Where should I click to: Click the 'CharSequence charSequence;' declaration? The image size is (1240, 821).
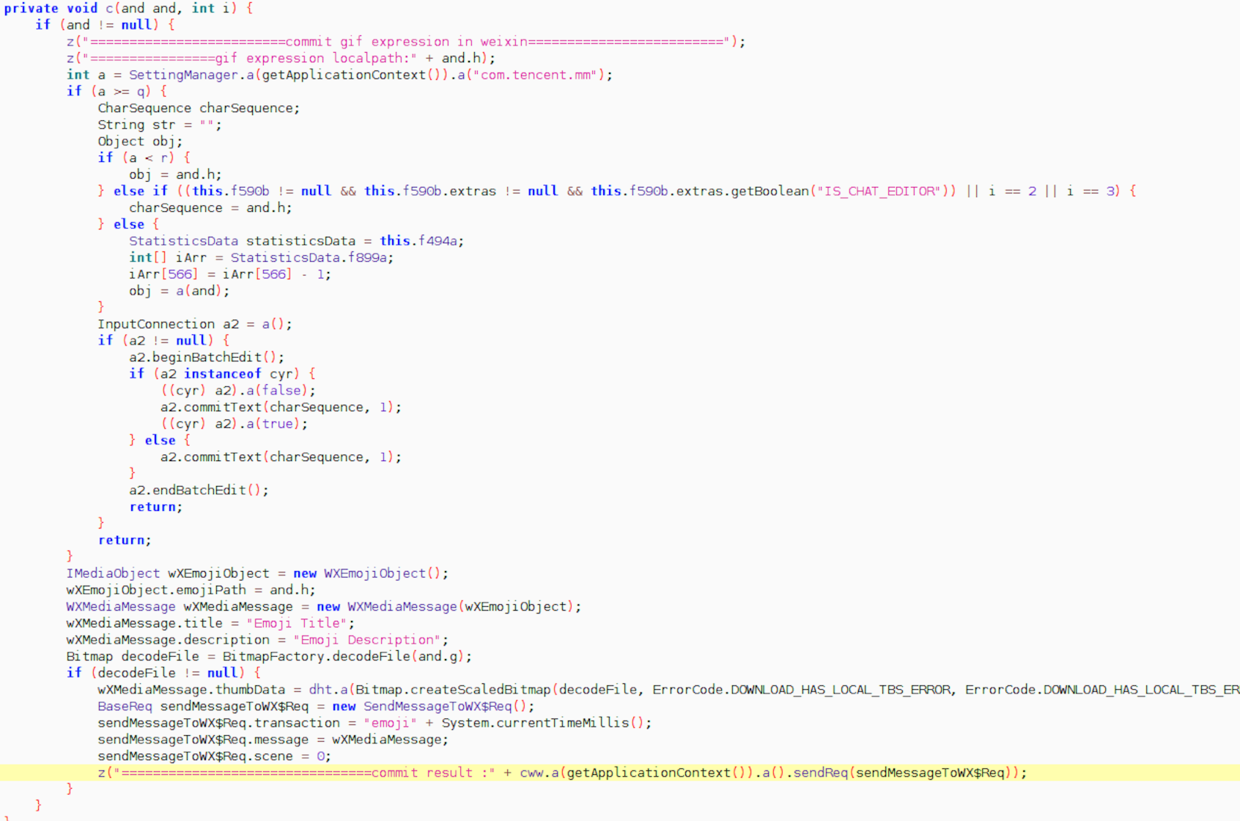click(x=198, y=108)
